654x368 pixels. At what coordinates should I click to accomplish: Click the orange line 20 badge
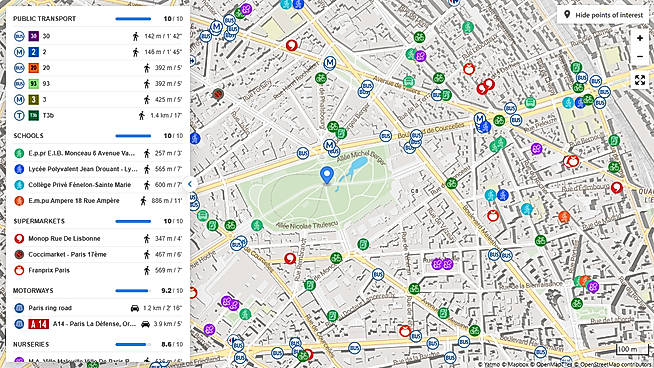[34, 68]
